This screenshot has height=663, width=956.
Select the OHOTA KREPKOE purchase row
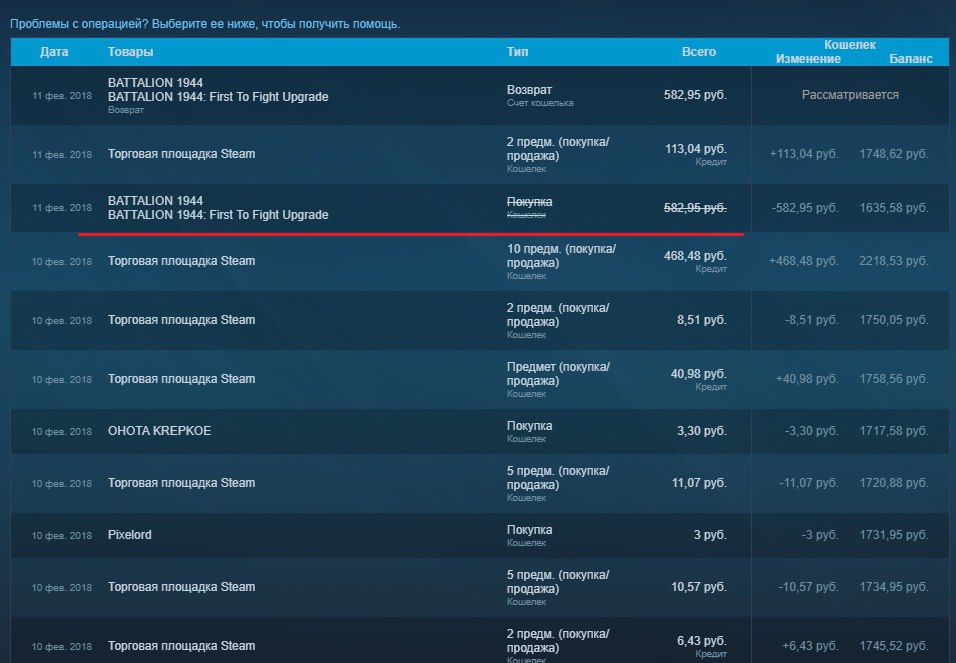coord(160,431)
